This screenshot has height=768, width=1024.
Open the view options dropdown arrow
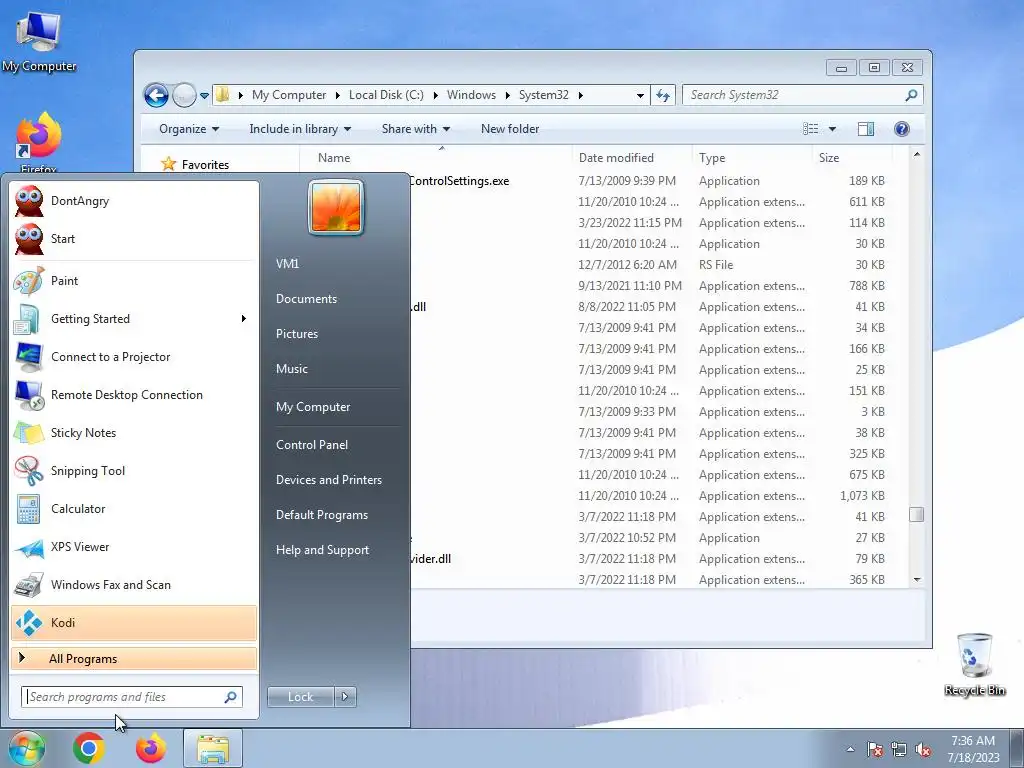(x=832, y=129)
